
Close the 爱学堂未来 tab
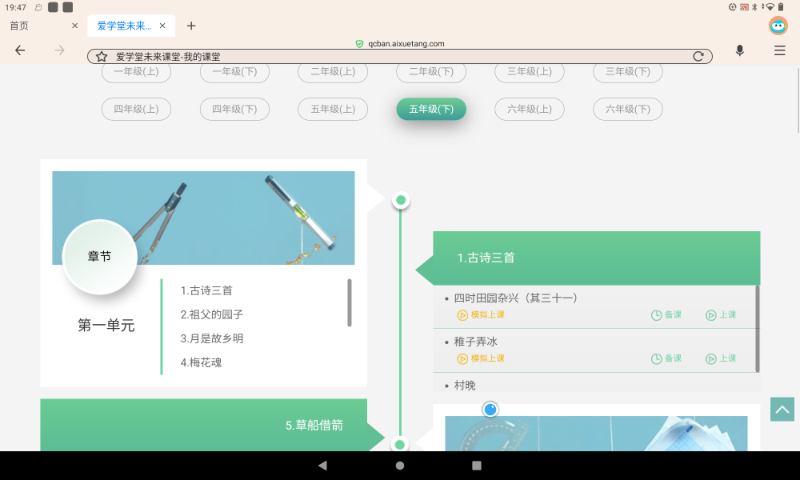(x=162, y=26)
